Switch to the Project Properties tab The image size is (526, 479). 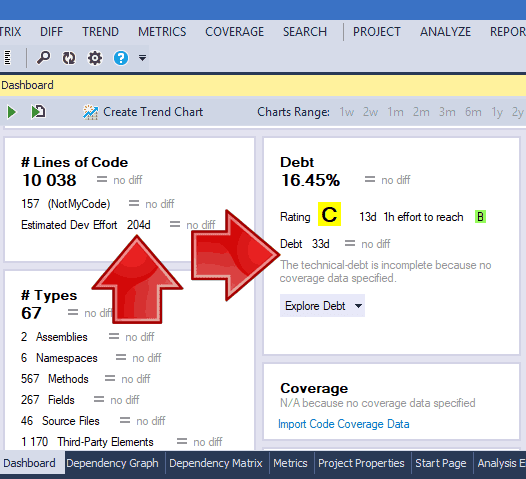tap(361, 463)
